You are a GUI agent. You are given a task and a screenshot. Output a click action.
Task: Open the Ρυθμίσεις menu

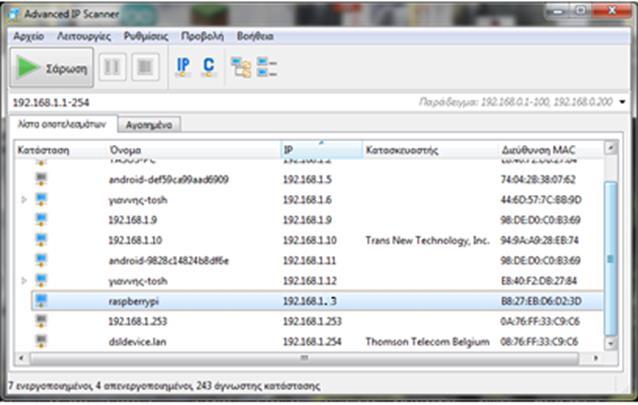[146, 36]
